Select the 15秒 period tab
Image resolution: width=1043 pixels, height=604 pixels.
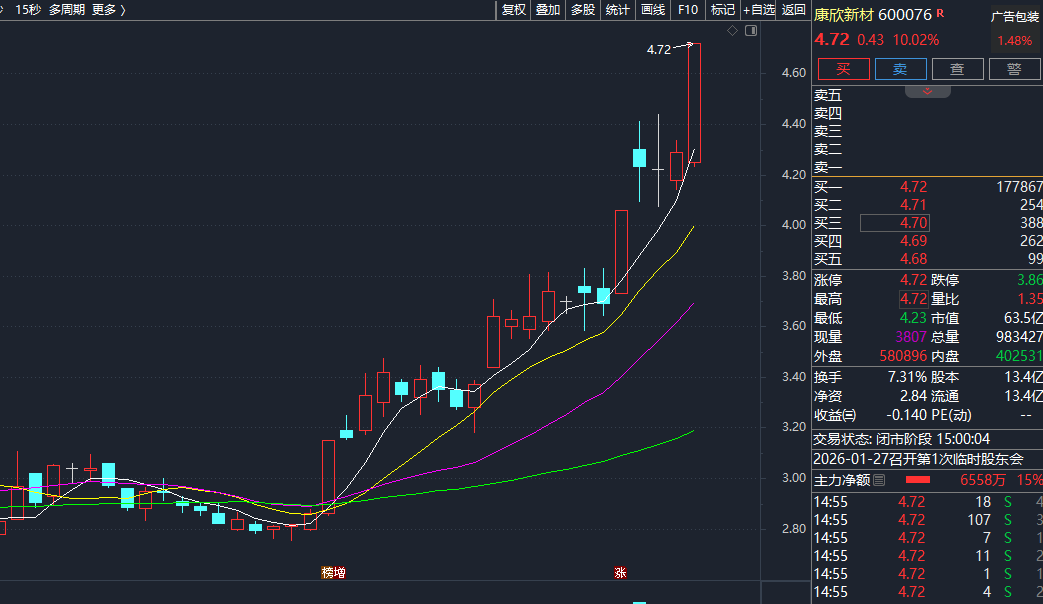coord(27,10)
